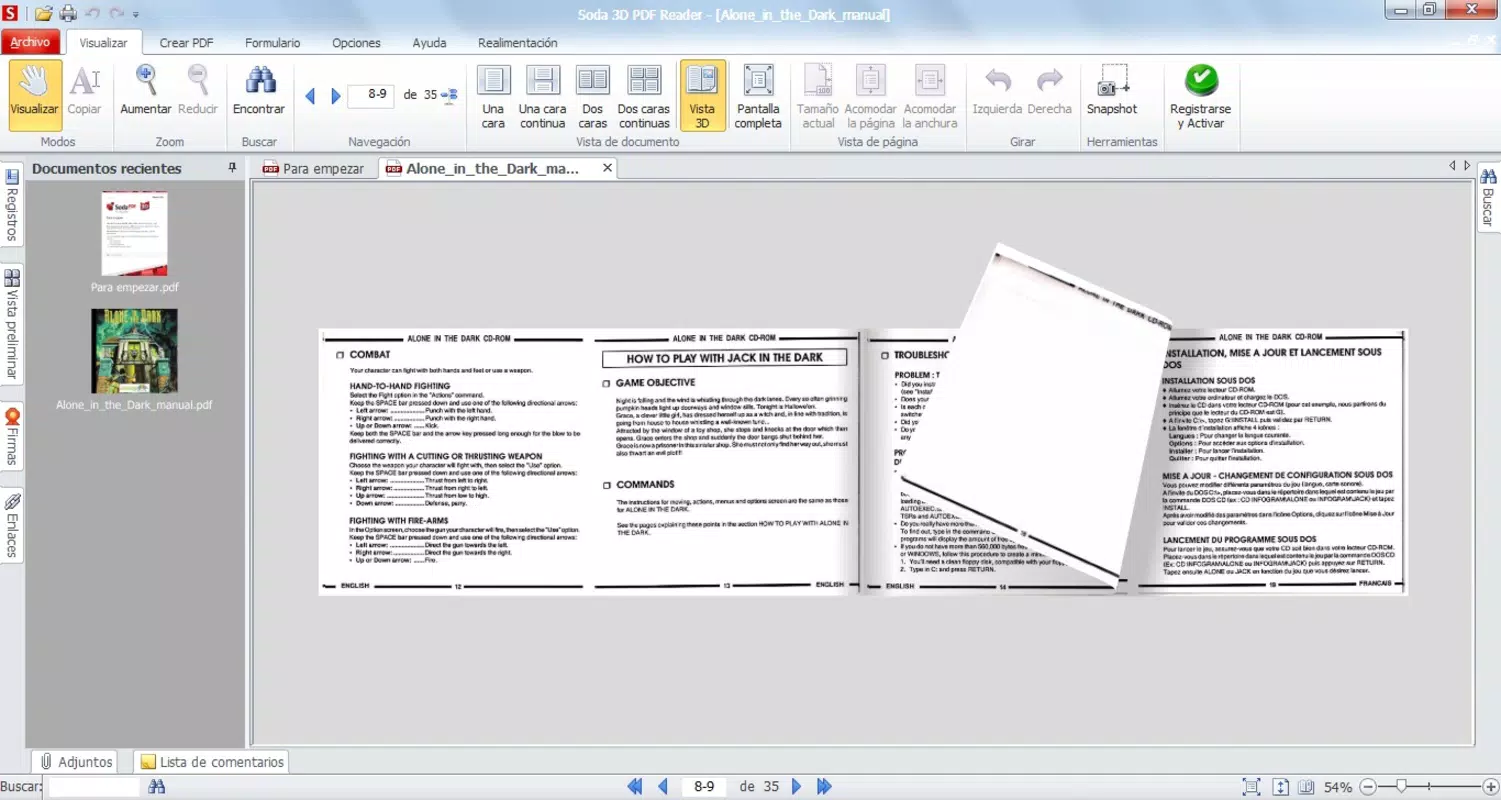Select the Visualizar hand mode tool
The height and width of the screenshot is (800, 1501).
35,95
